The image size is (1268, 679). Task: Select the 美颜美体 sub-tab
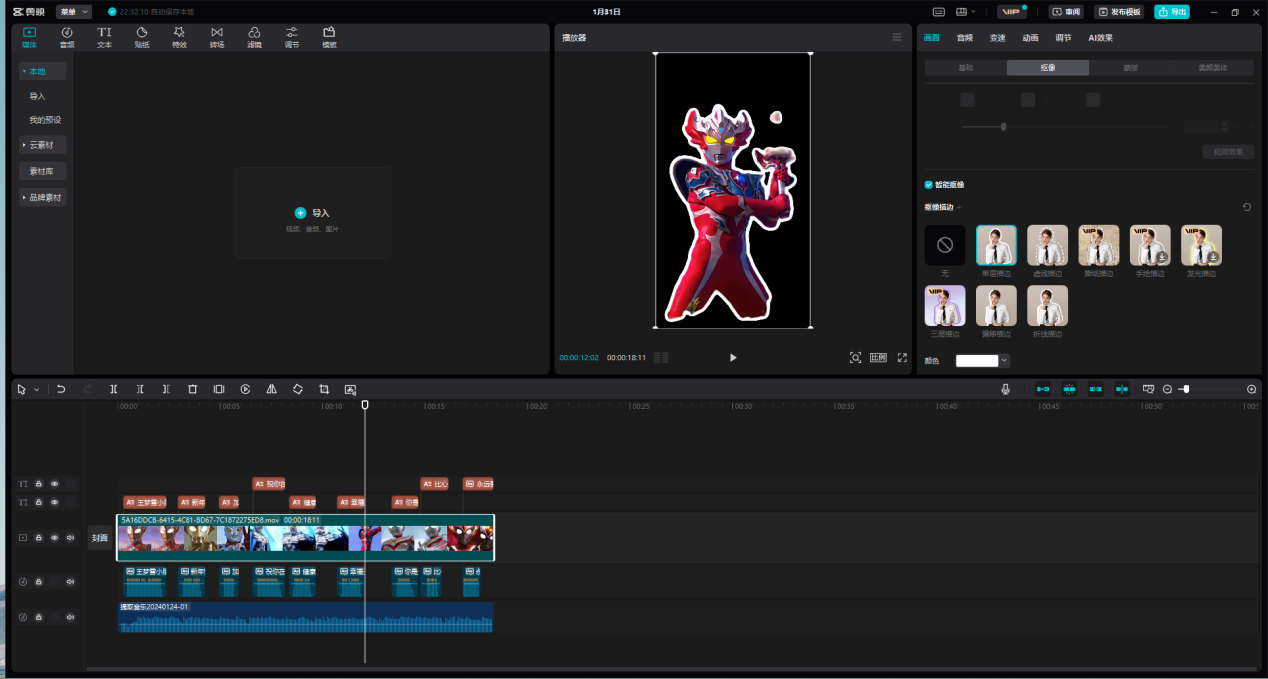pyautogui.click(x=1213, y=68)
